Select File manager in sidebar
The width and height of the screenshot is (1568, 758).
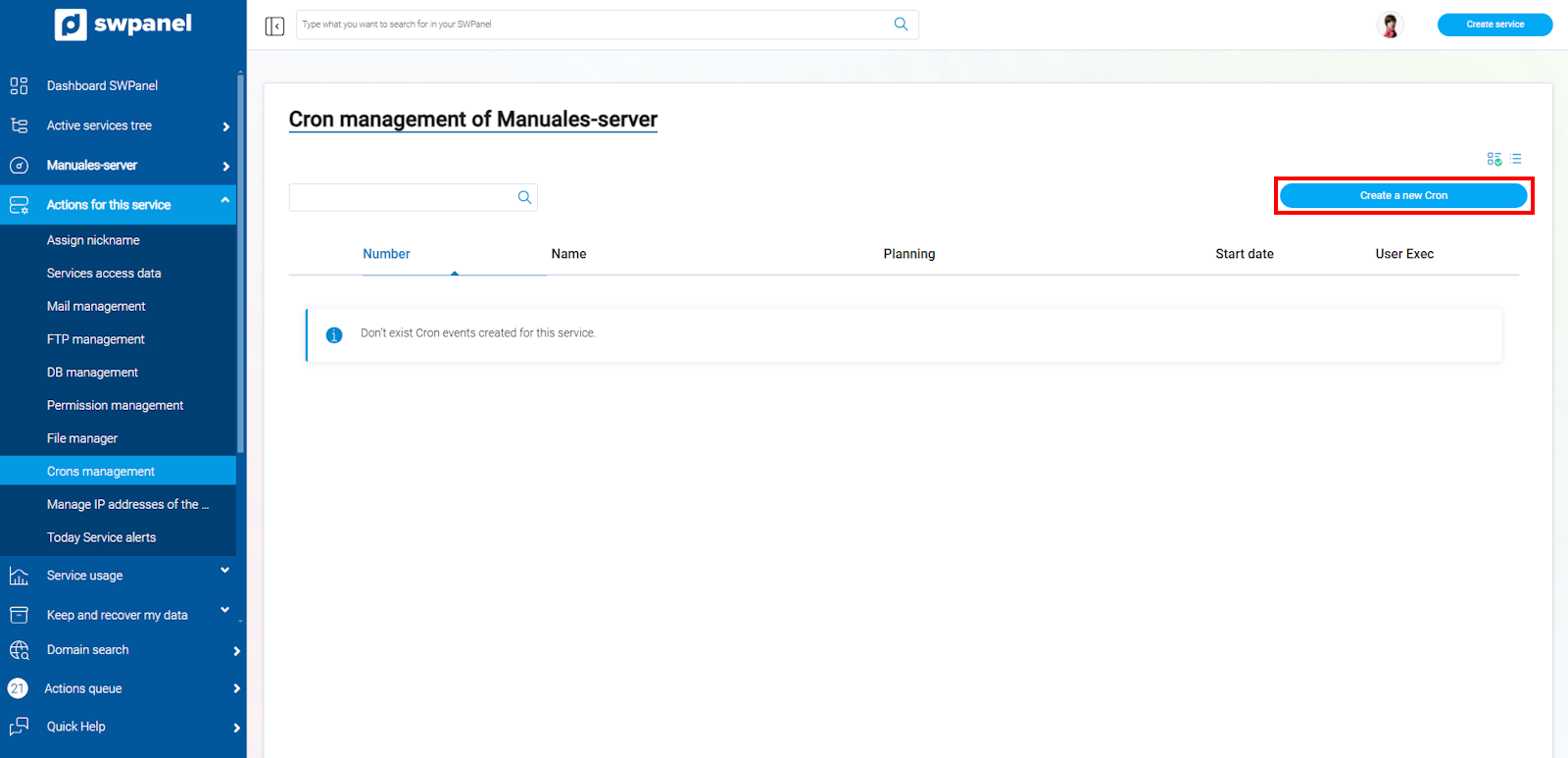tap(82, 438)
